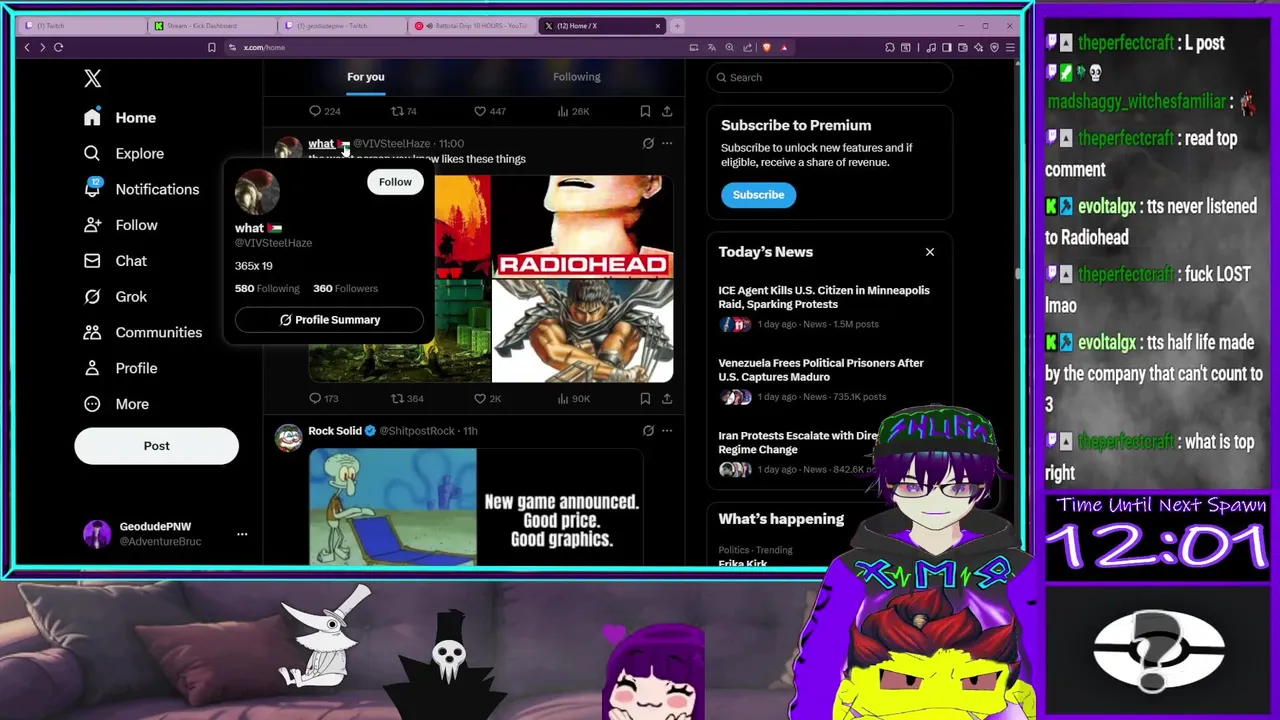
Task: Follow @VIVSteelHaze from the hover card
Action: [395, 182]
